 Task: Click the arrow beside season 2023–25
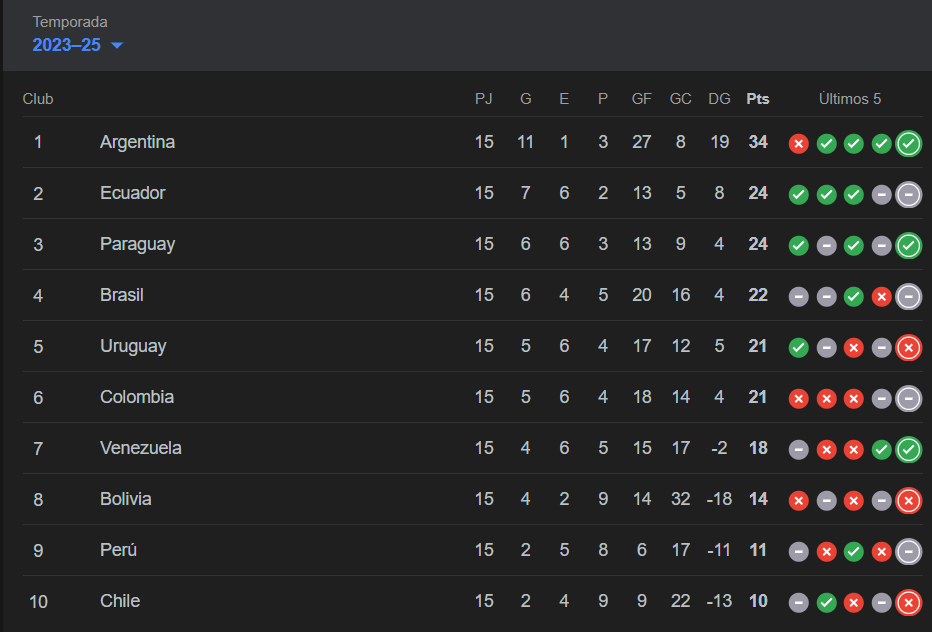(117, 45)
